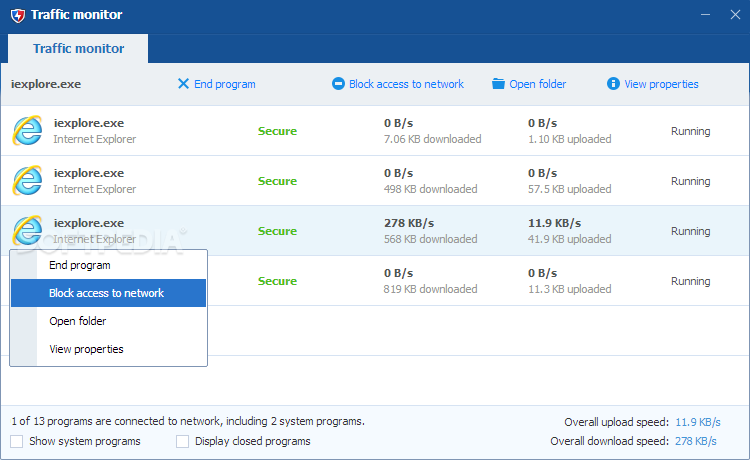Tick the Display closed programs checkbox
Viewport: 750px width, 460px height.
[x=182, y=441]
